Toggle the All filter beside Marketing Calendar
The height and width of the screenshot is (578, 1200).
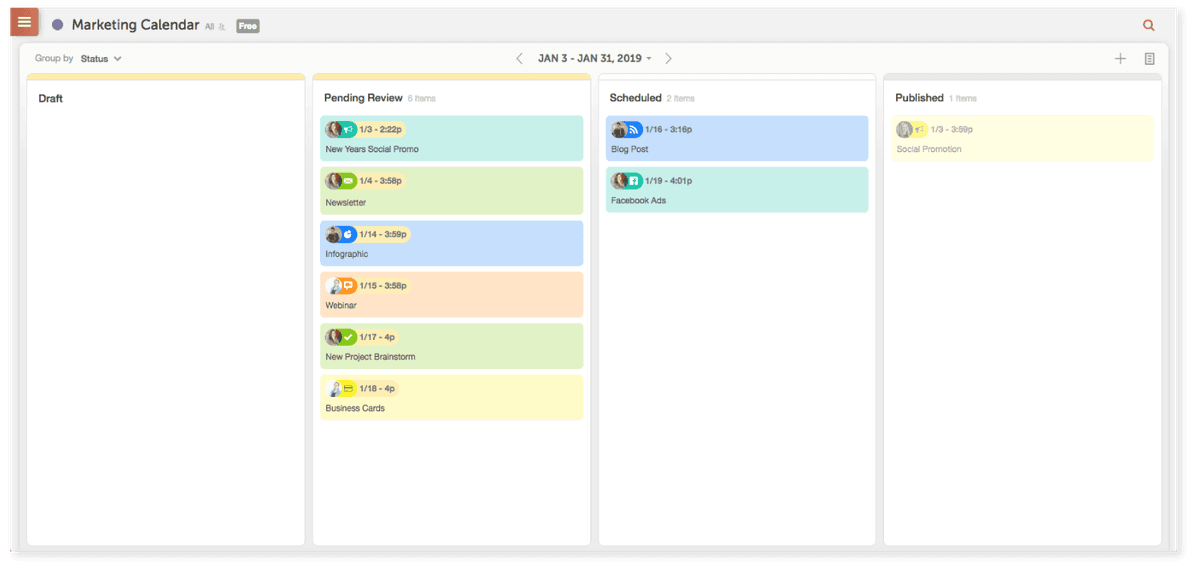pyautogui.click(x=212, y=25)
